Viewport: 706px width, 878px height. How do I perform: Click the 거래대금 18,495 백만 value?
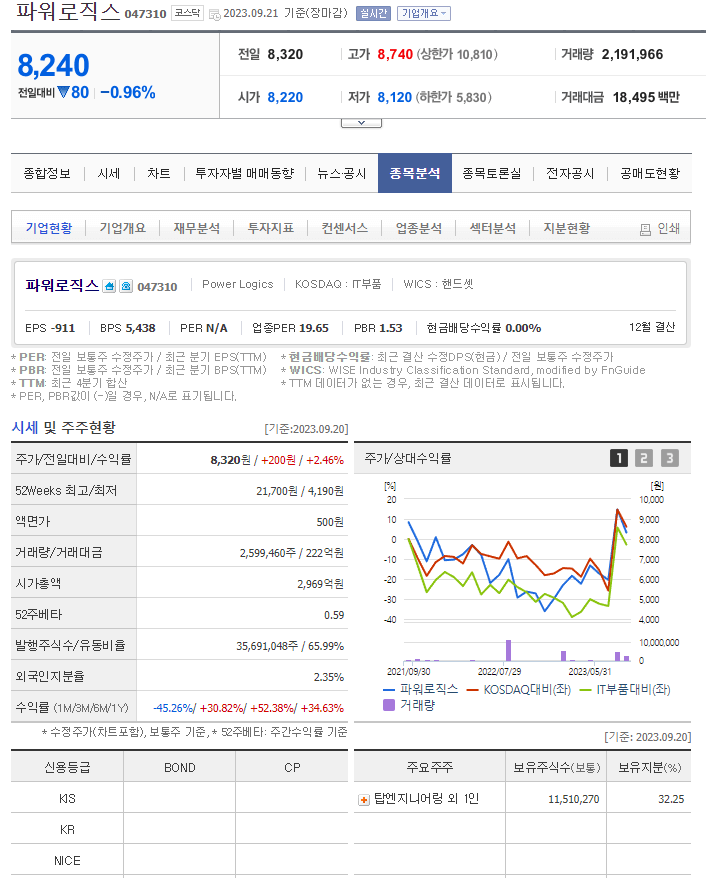646,97
